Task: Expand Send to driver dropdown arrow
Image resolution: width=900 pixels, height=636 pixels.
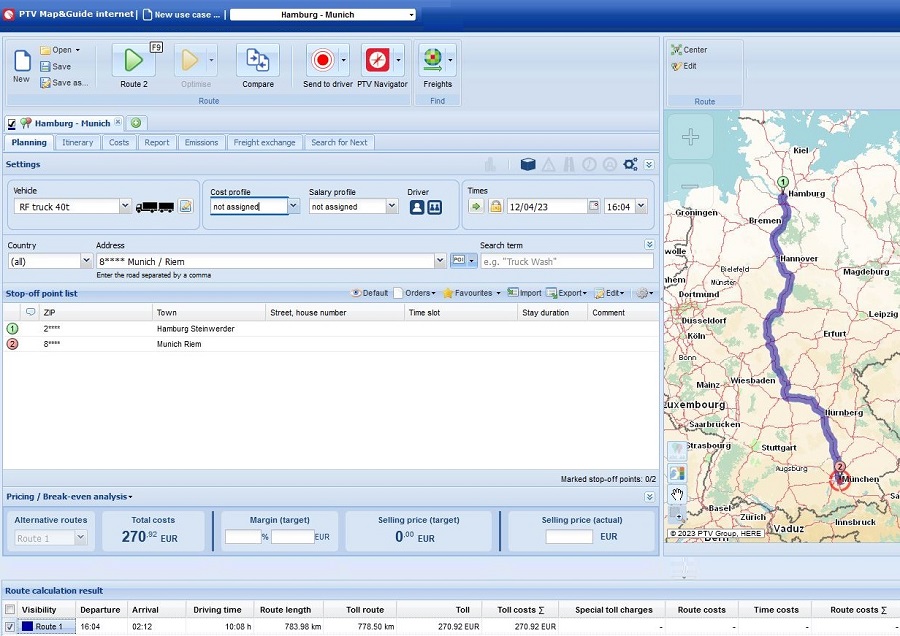Action: [x=344, y=60]
